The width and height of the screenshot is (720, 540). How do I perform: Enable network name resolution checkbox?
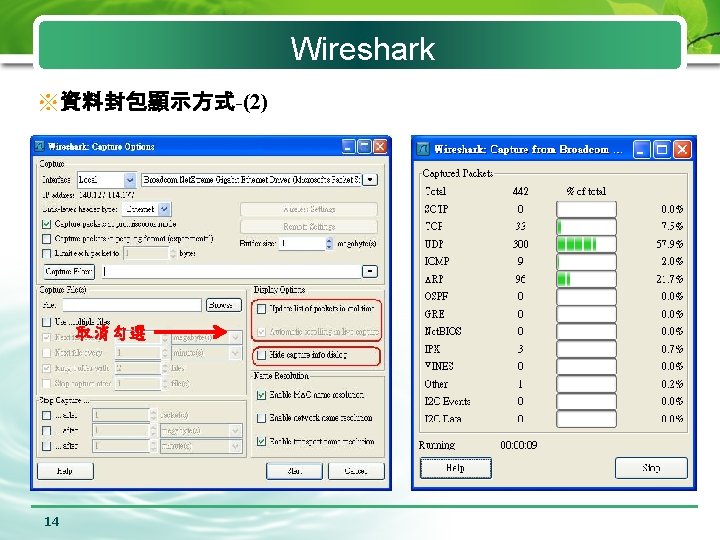pos(261,418)
